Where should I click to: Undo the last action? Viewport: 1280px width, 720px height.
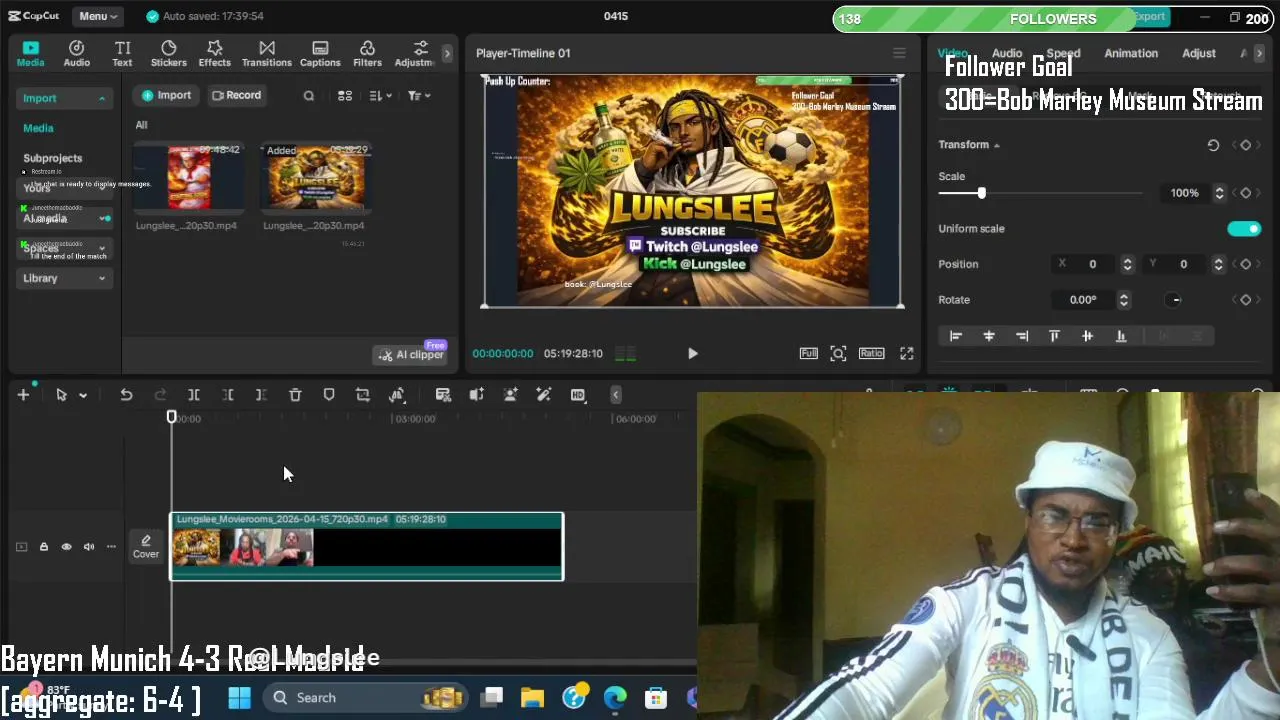126,395
